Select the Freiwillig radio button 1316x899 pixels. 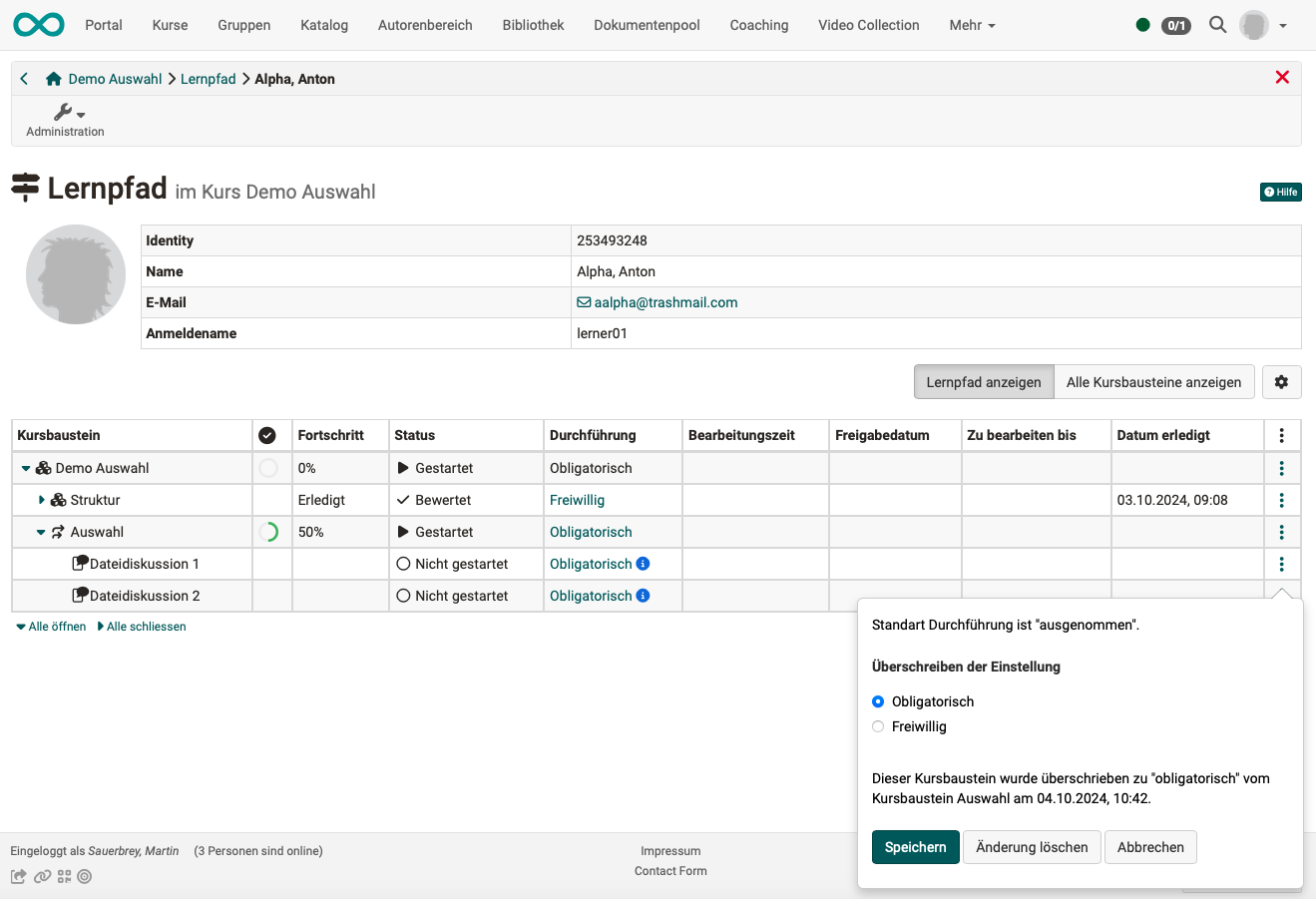(x=877, y=726)
